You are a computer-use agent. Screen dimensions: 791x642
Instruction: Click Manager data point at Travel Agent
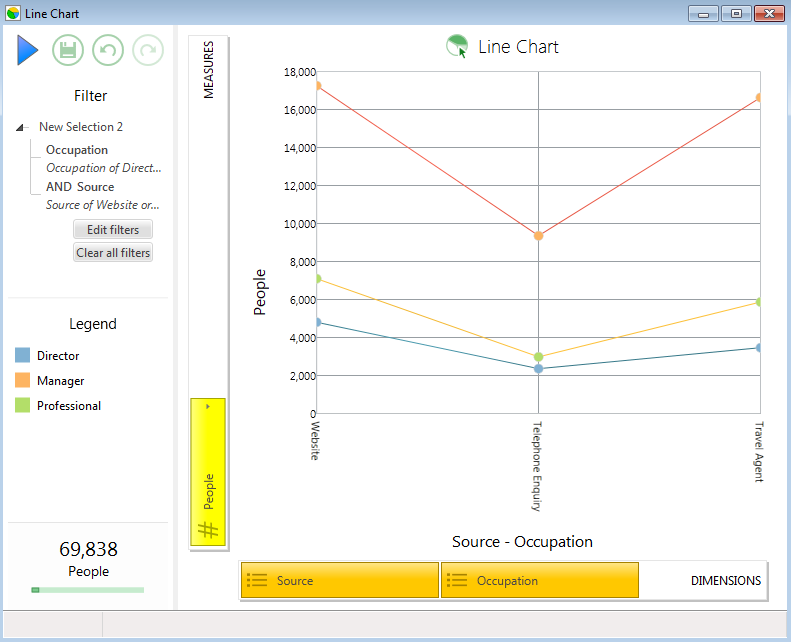(x=758, y=97)
